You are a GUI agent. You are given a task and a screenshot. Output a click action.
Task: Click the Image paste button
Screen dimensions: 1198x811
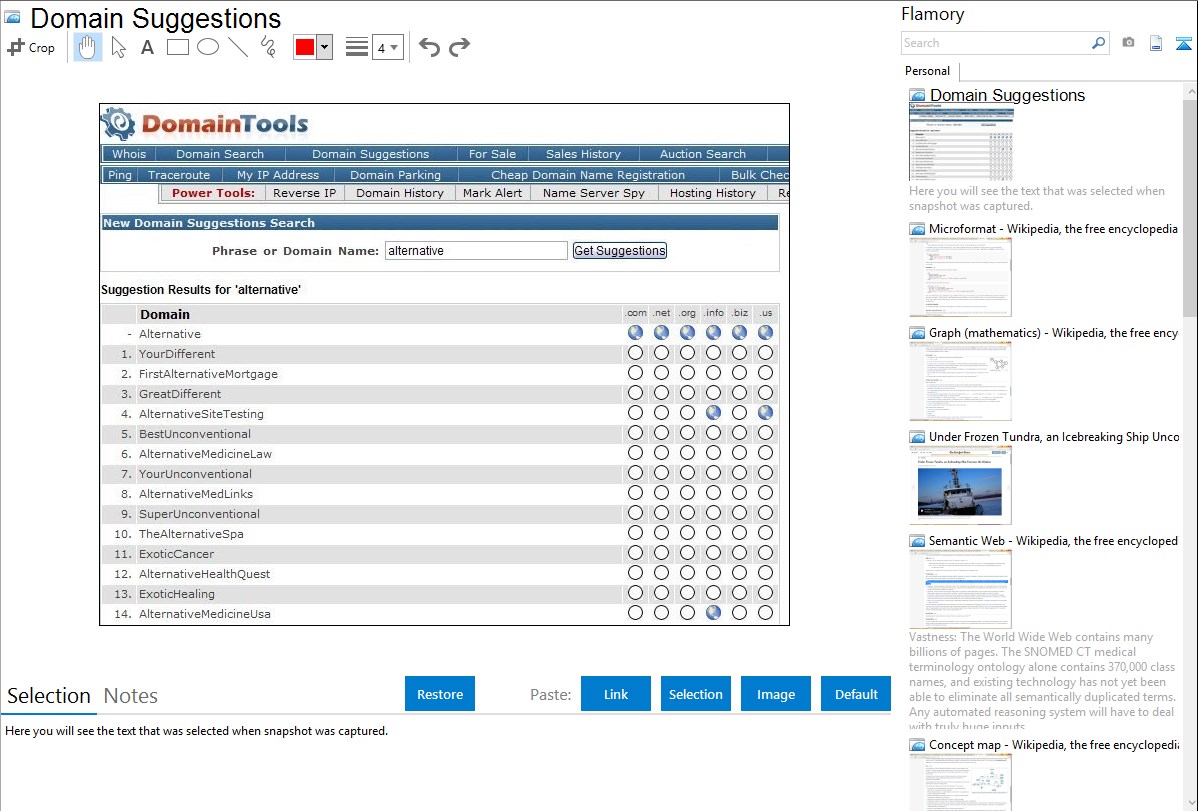(775, 694)
